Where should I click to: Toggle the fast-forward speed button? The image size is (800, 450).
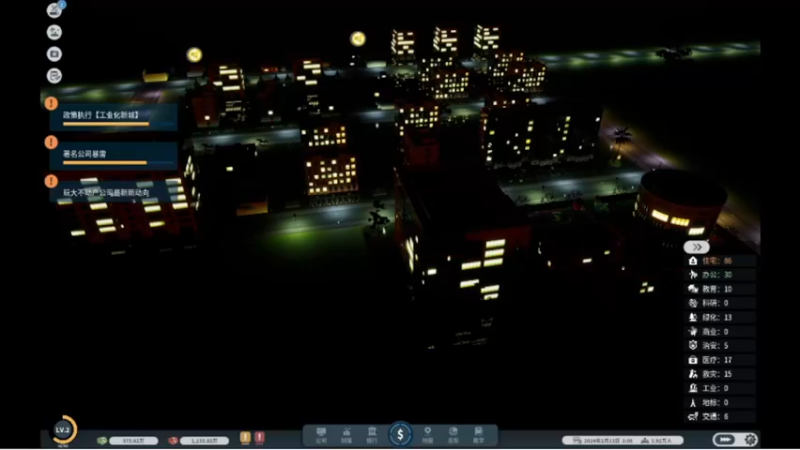(x=724, y=439)
